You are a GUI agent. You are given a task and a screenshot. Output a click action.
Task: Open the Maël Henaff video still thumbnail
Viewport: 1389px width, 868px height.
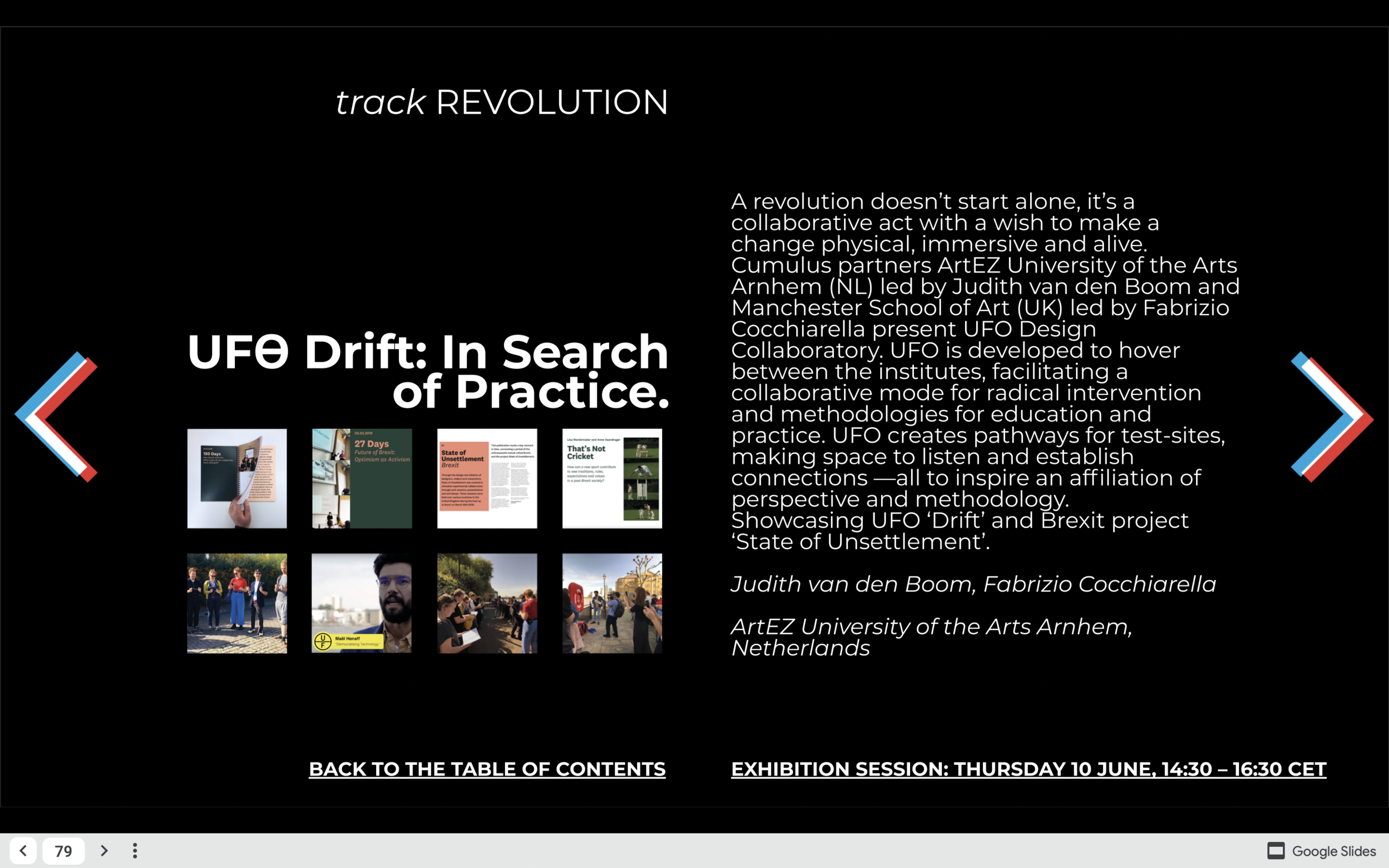(362, 603)
